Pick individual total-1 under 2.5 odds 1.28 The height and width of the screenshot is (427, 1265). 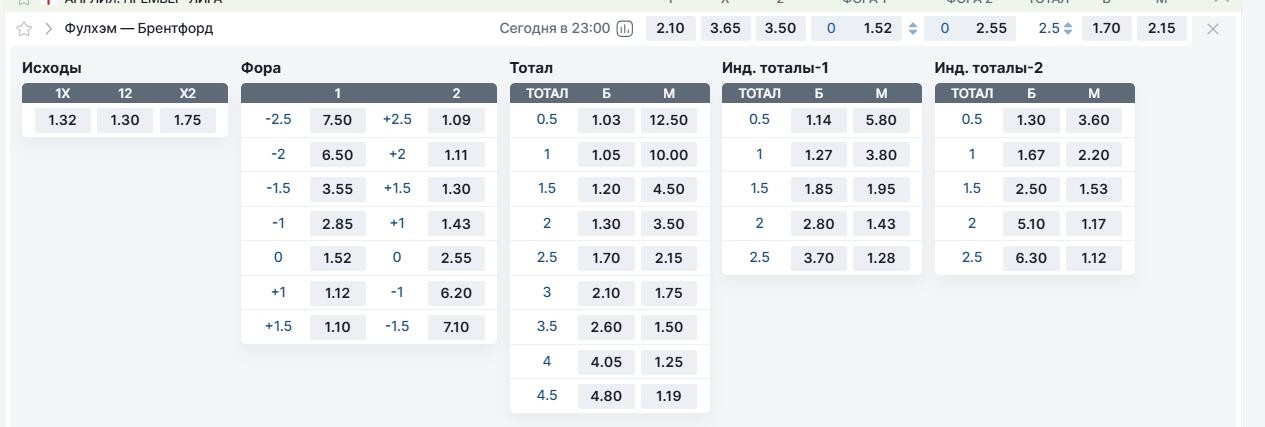(881, 258)
